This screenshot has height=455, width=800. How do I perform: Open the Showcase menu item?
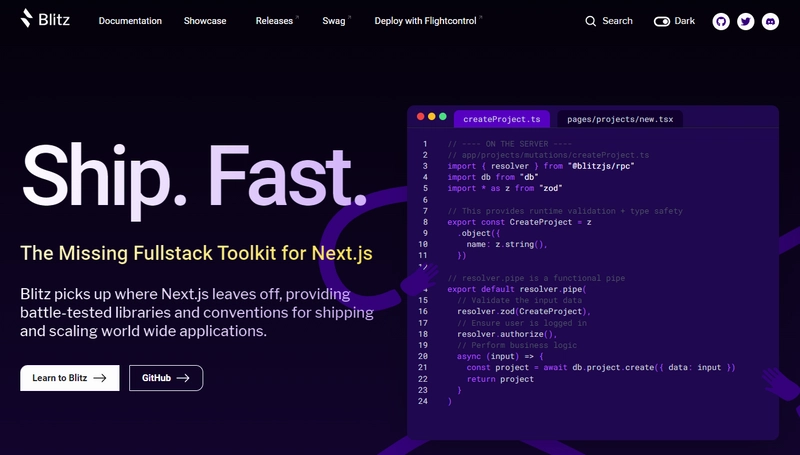point(205,21)
